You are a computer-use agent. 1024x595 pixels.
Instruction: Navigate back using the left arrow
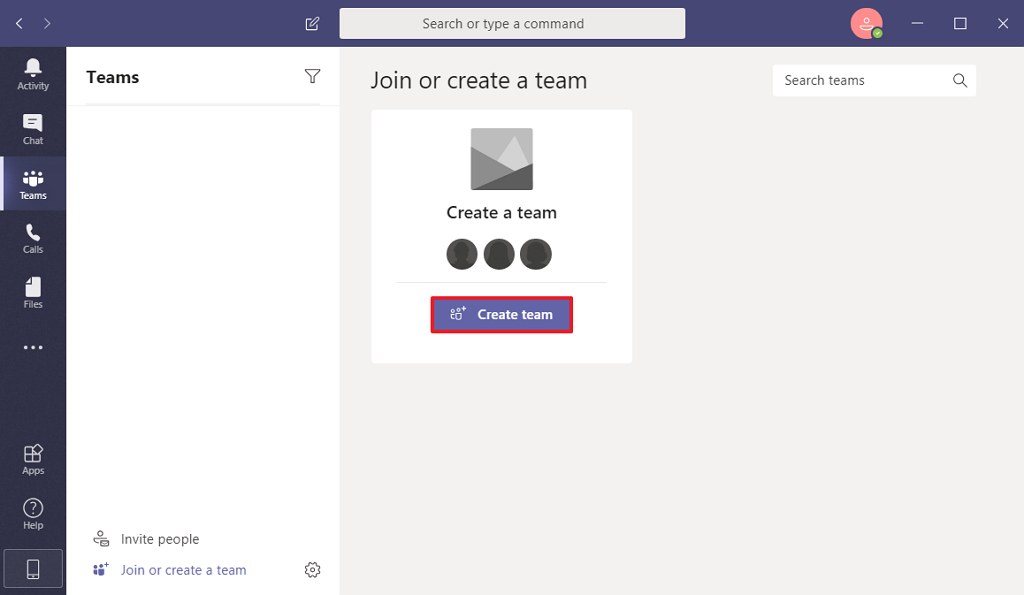(18, 22)
